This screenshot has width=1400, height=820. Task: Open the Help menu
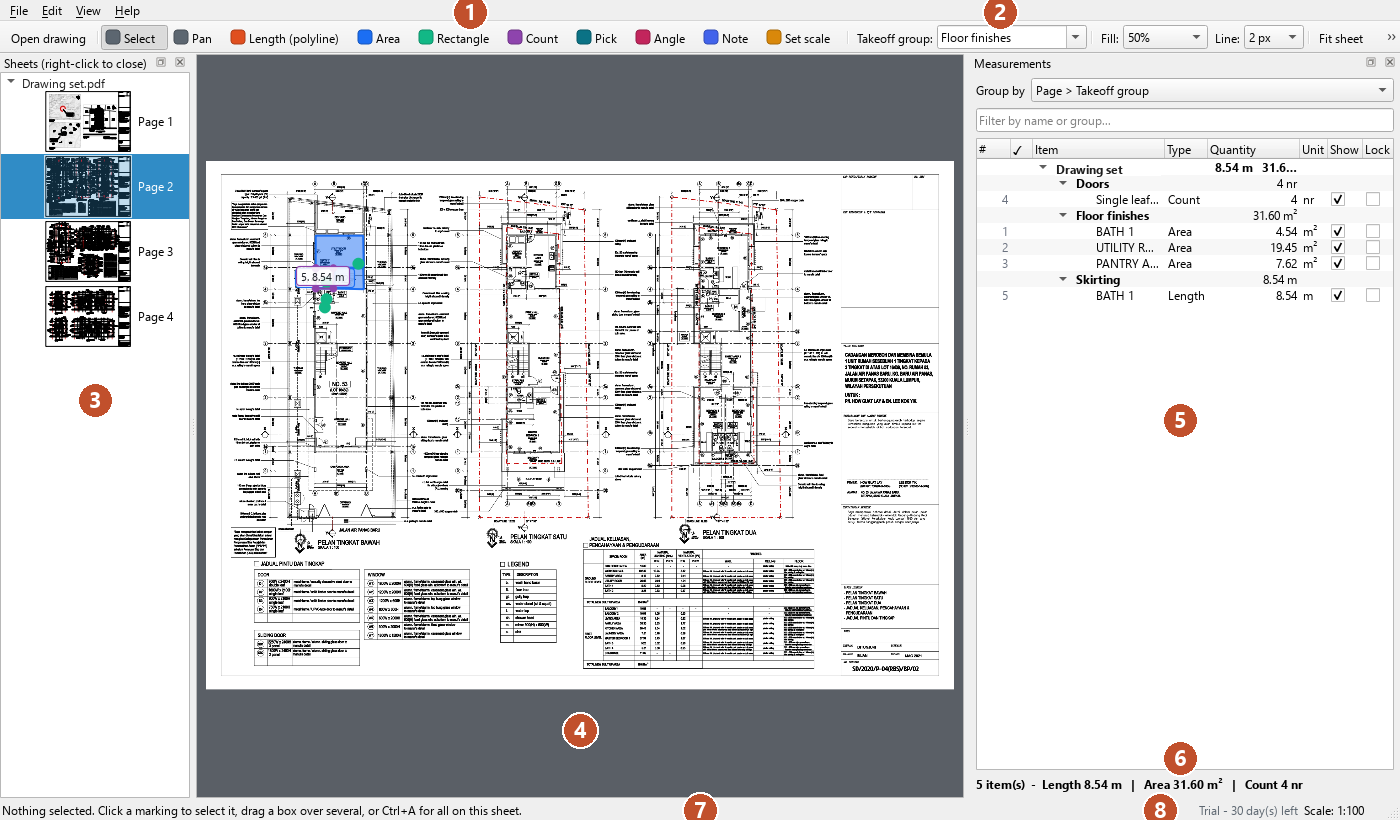[127, 11]
